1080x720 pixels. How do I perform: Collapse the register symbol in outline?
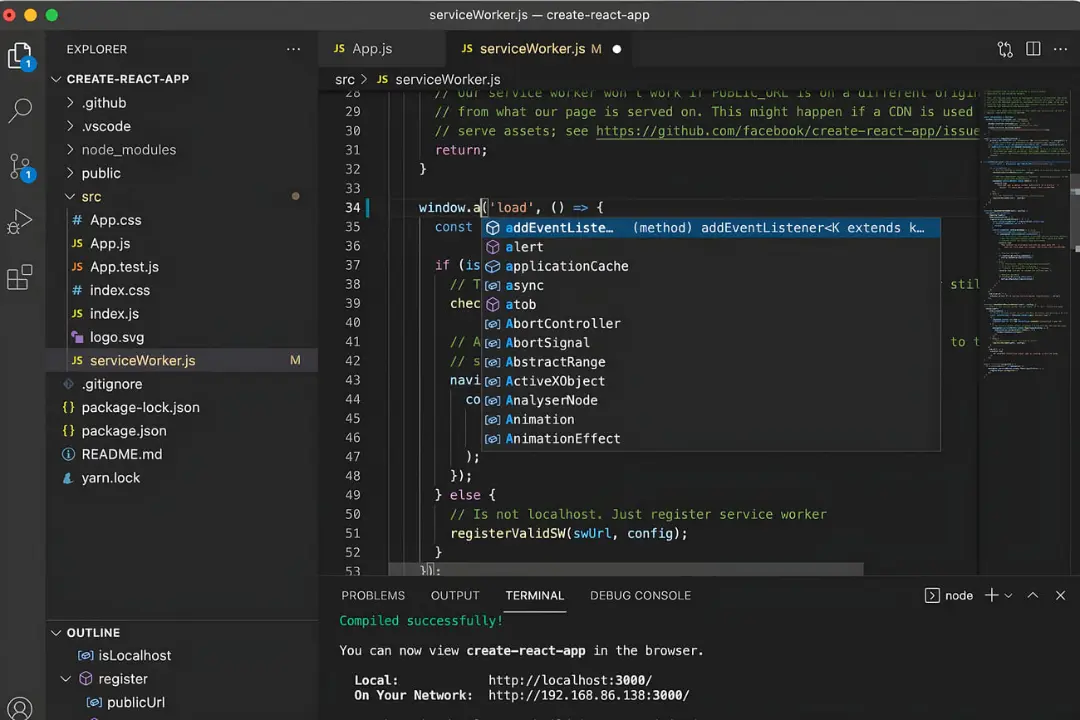pyautogui.click(x=66, y=679)
